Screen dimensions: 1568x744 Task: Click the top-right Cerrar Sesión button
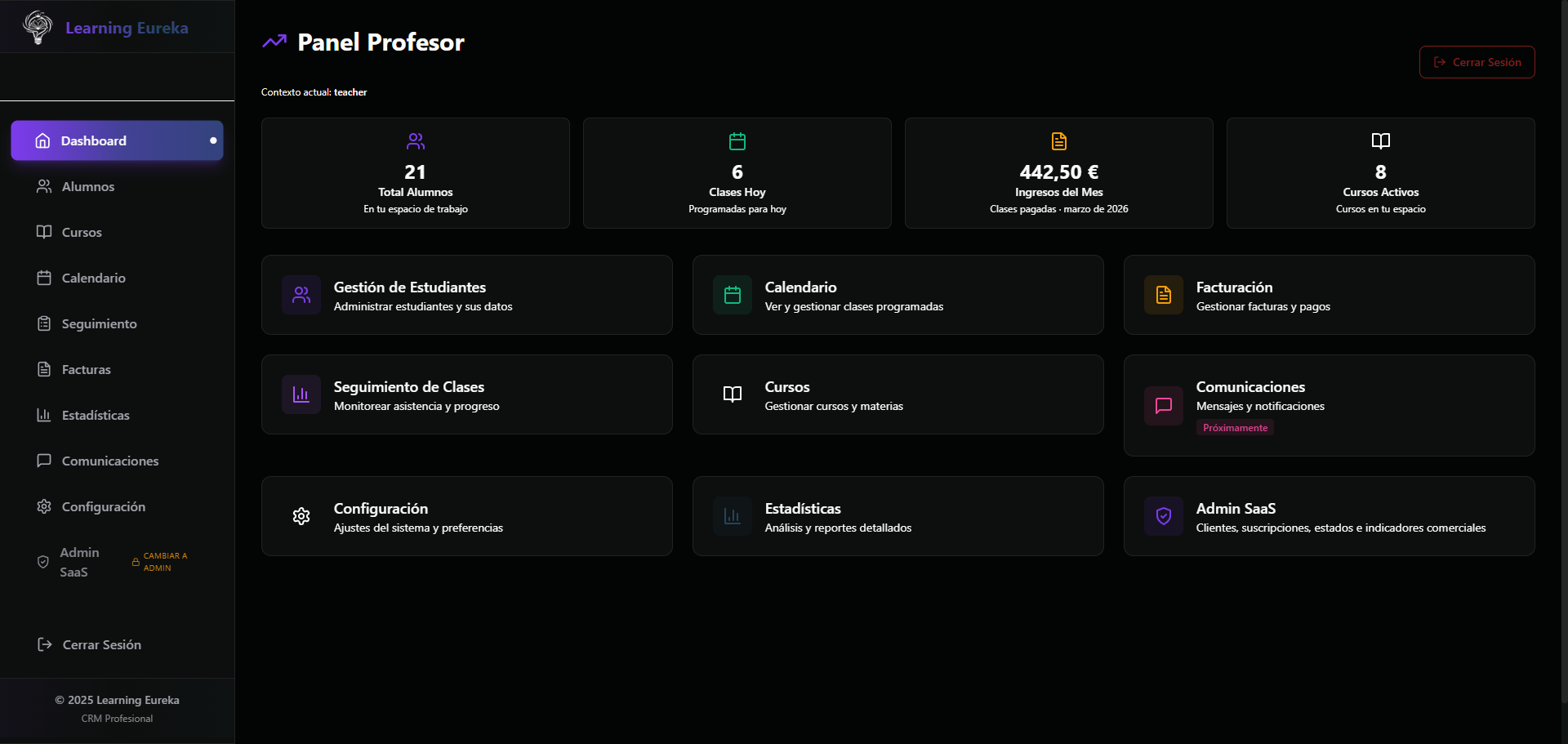coord(1477,62)
